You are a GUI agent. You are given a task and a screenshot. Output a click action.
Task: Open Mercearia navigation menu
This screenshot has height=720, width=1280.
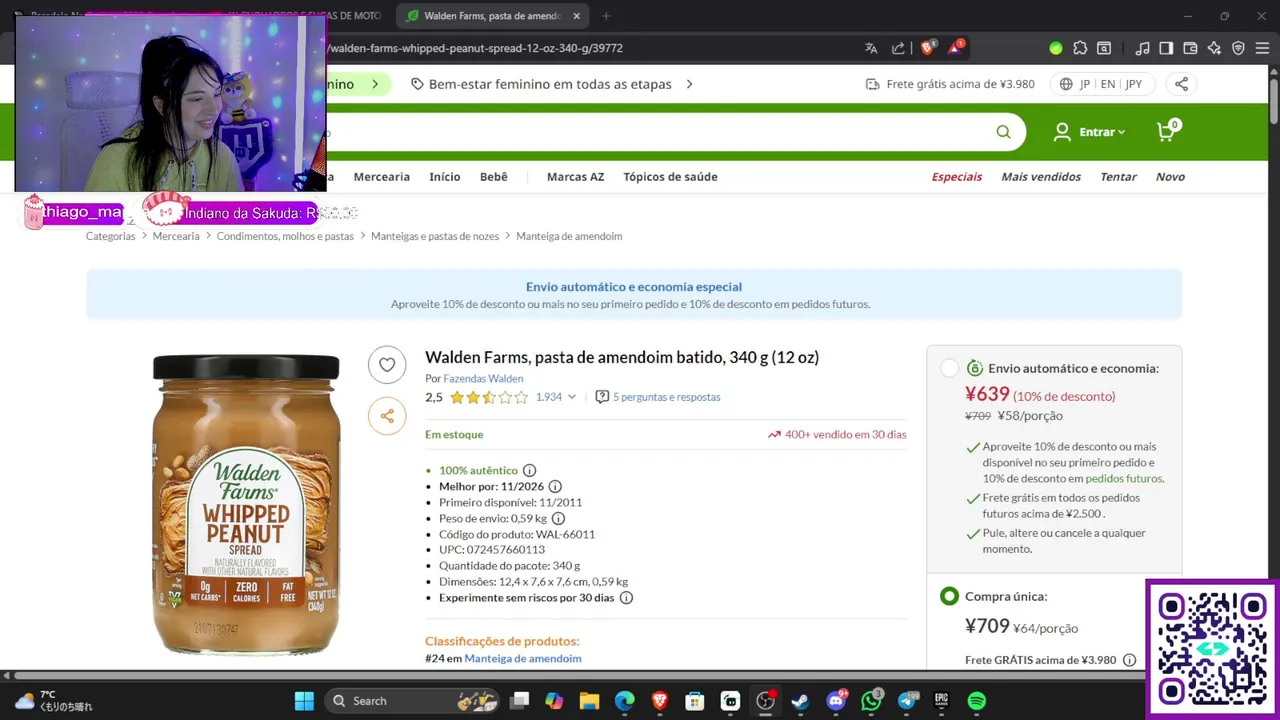[x=381, y=177]
